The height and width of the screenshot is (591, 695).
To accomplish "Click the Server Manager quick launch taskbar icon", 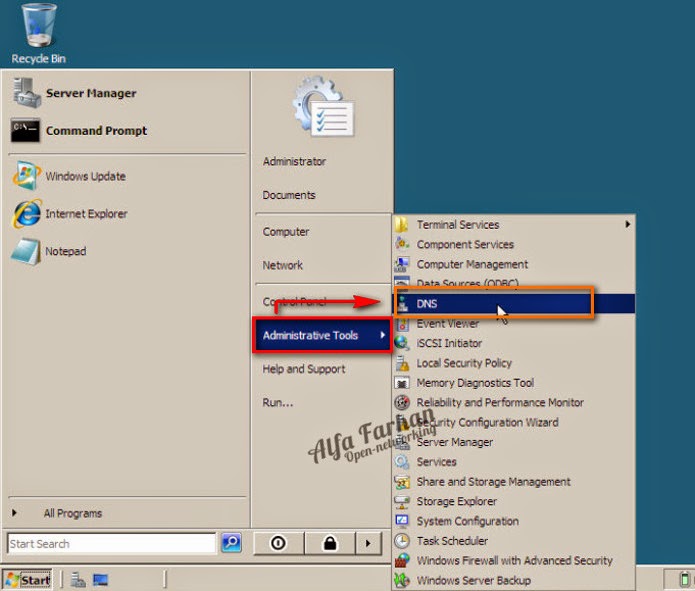I will (x=78, y=579).
